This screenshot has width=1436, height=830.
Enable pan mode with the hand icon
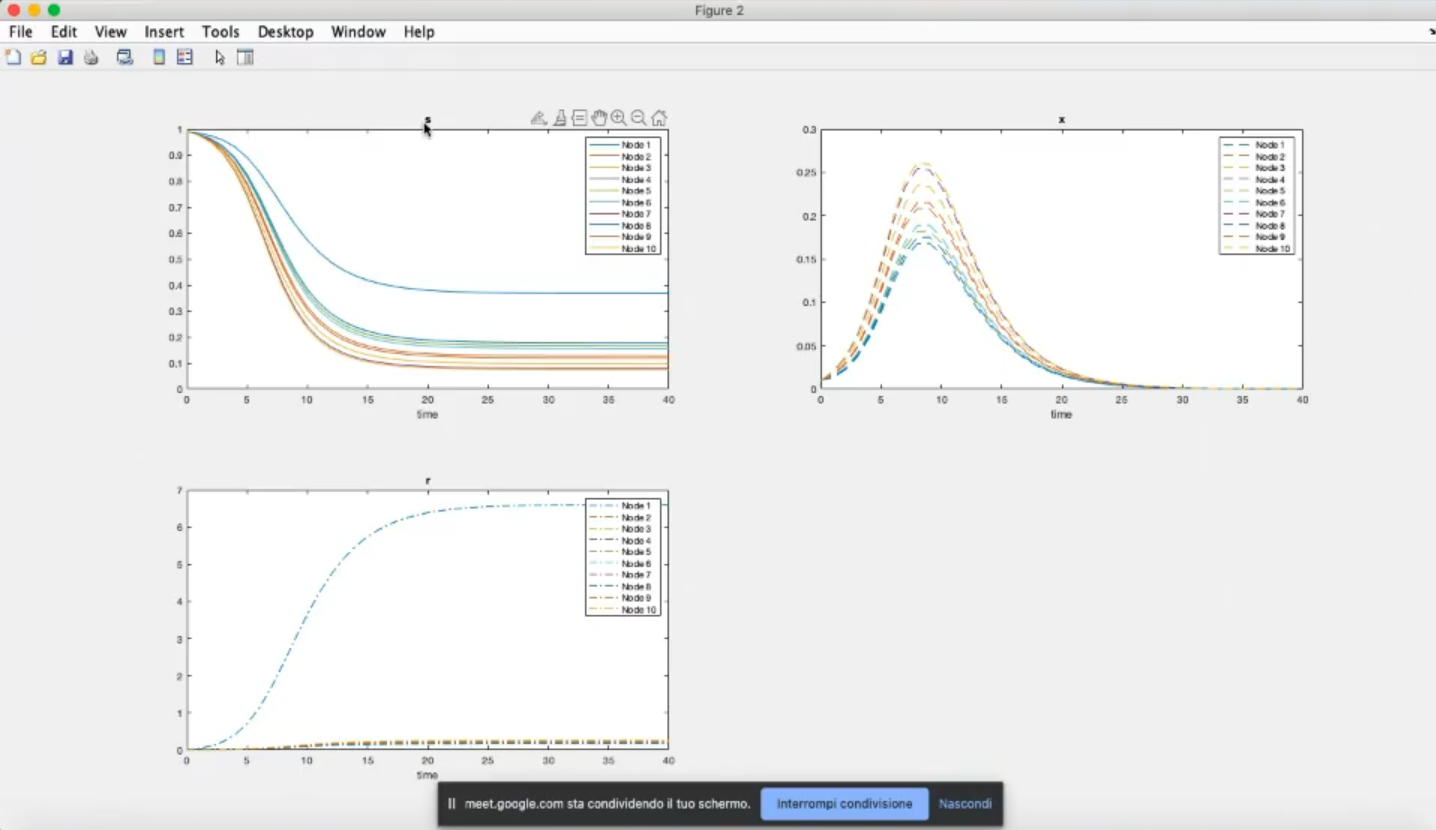tap(599, 118)
